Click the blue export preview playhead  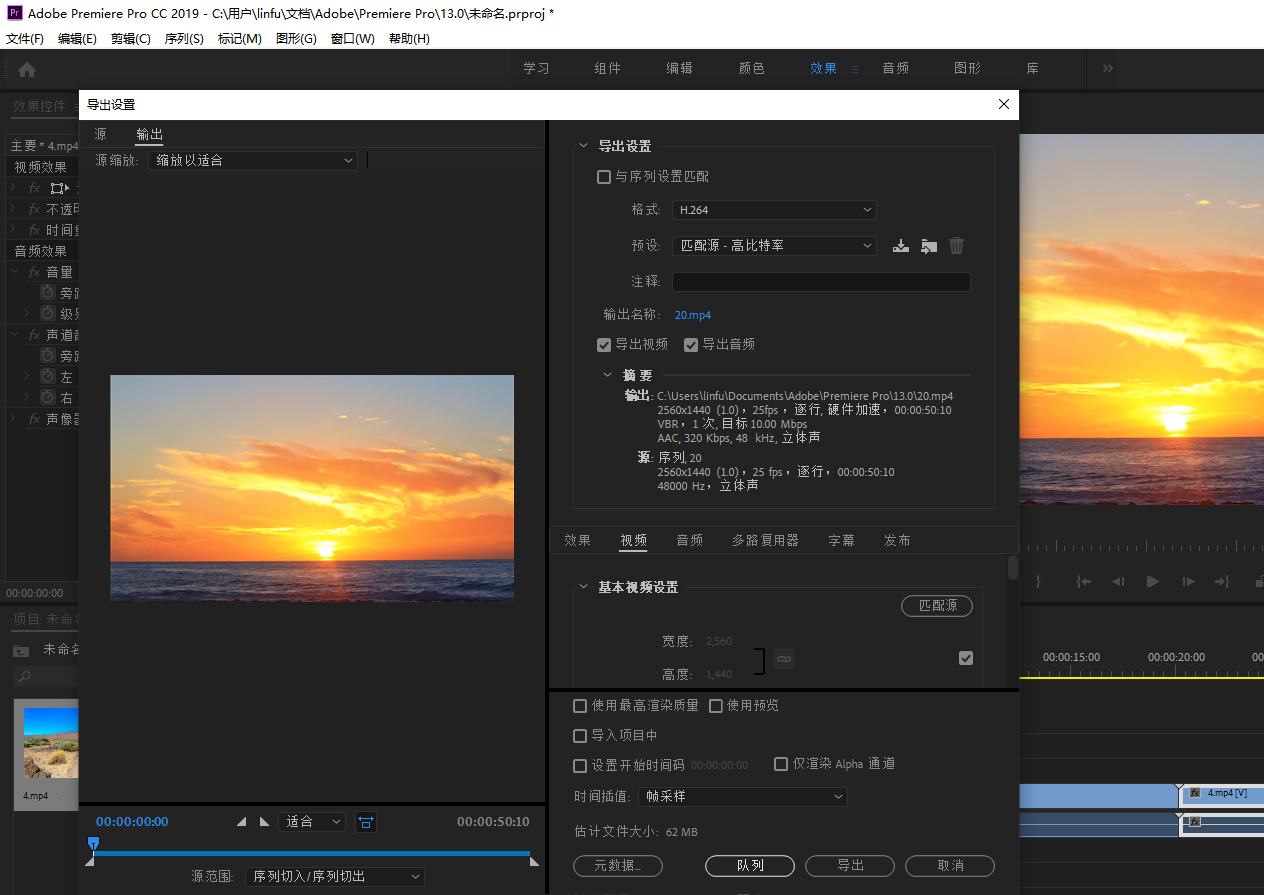pos(93,844)
